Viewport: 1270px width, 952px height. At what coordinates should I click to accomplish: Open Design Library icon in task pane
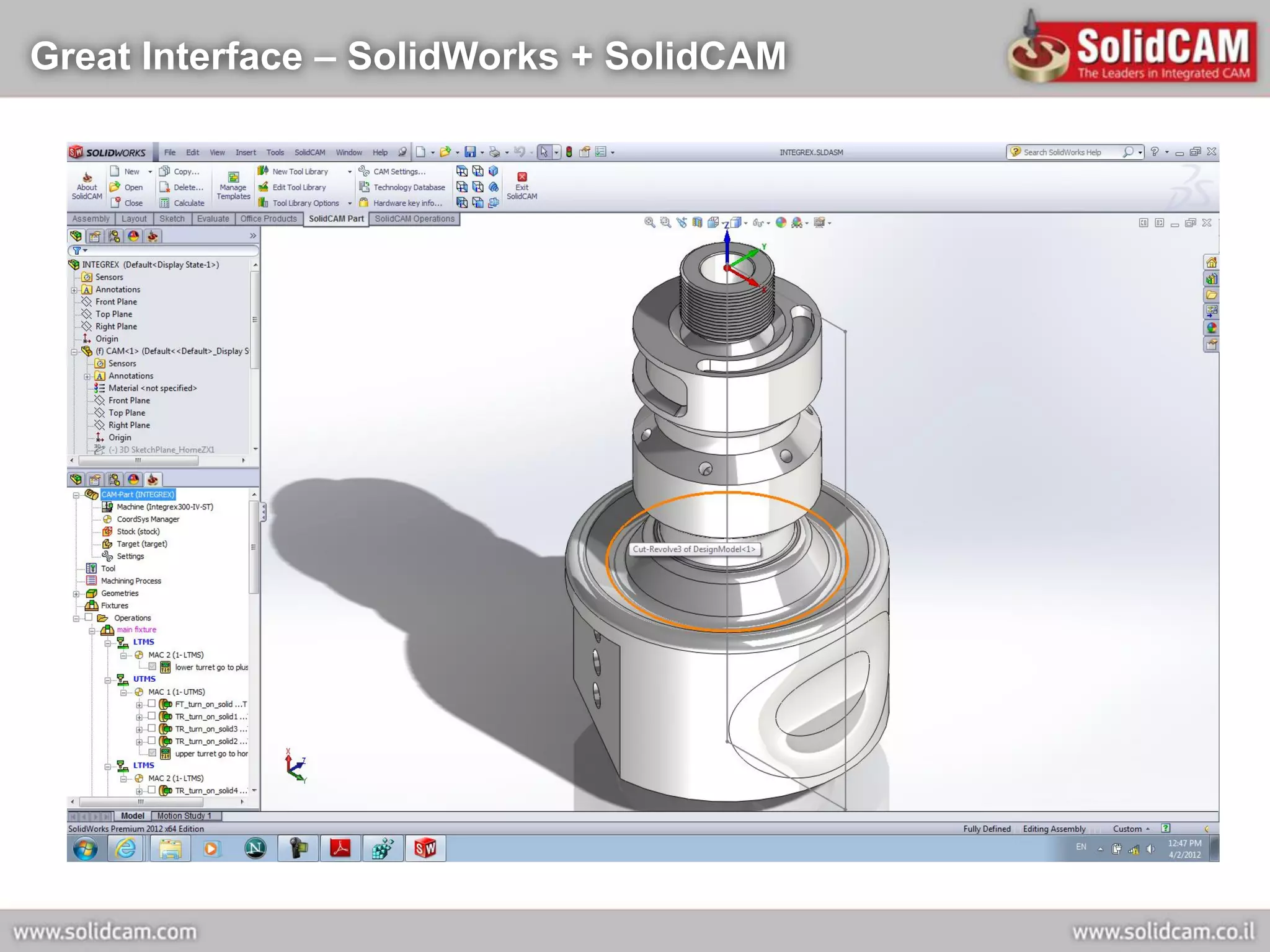(x=1211, y=279)
